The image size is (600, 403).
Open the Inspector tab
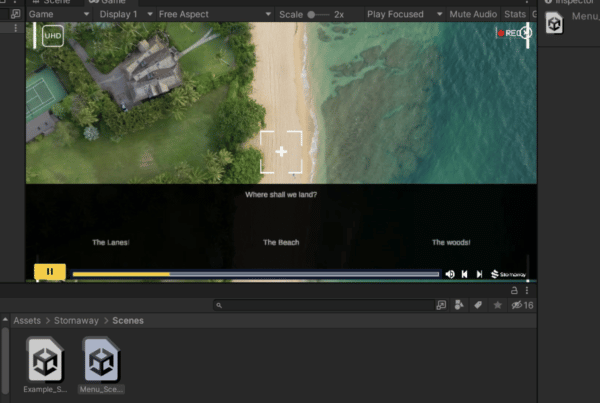[569, 2]
